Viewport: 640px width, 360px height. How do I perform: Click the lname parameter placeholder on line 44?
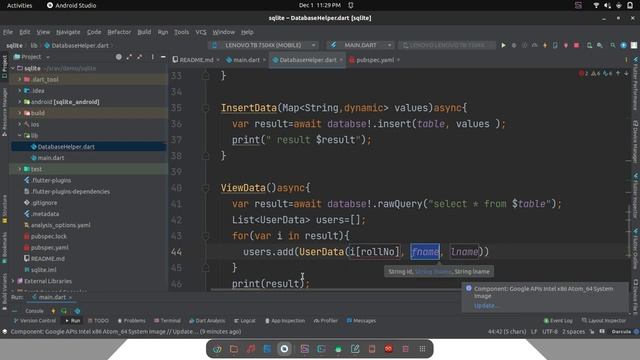pyautogui.click(x=464, y=252)
